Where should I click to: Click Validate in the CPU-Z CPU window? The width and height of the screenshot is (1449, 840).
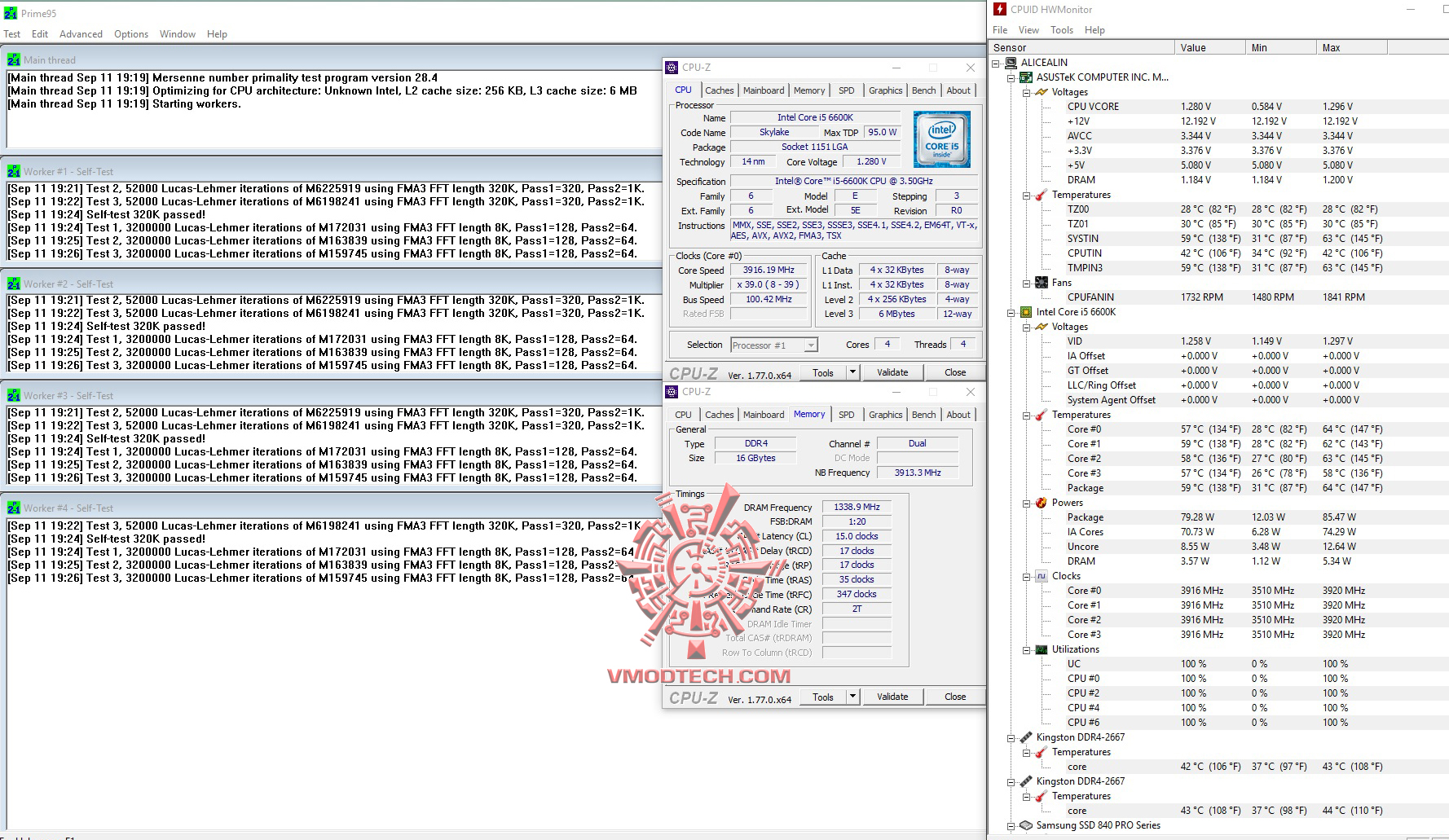pyautogui.click(x=892, y=372)
